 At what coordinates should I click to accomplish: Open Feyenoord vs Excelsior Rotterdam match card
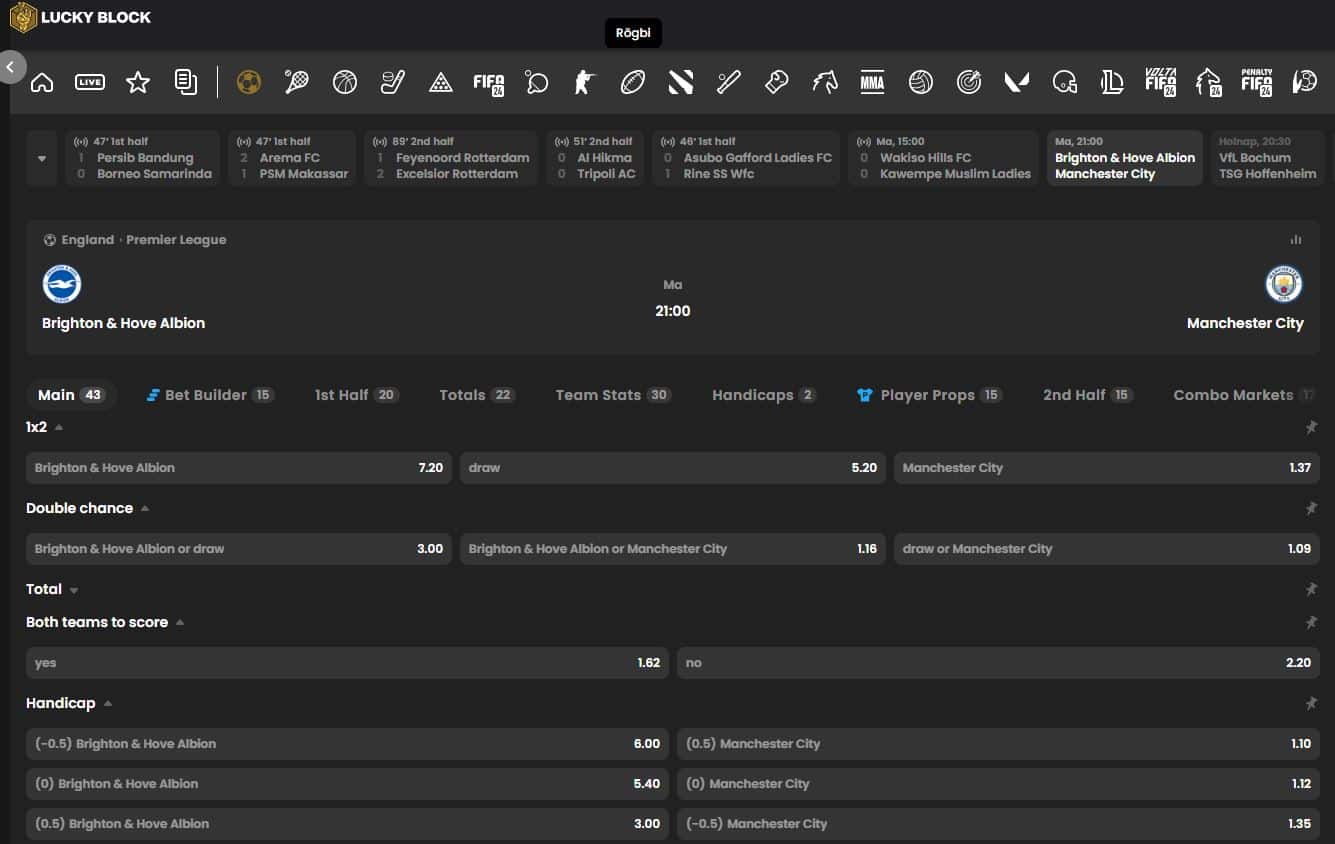coord(451,158)
